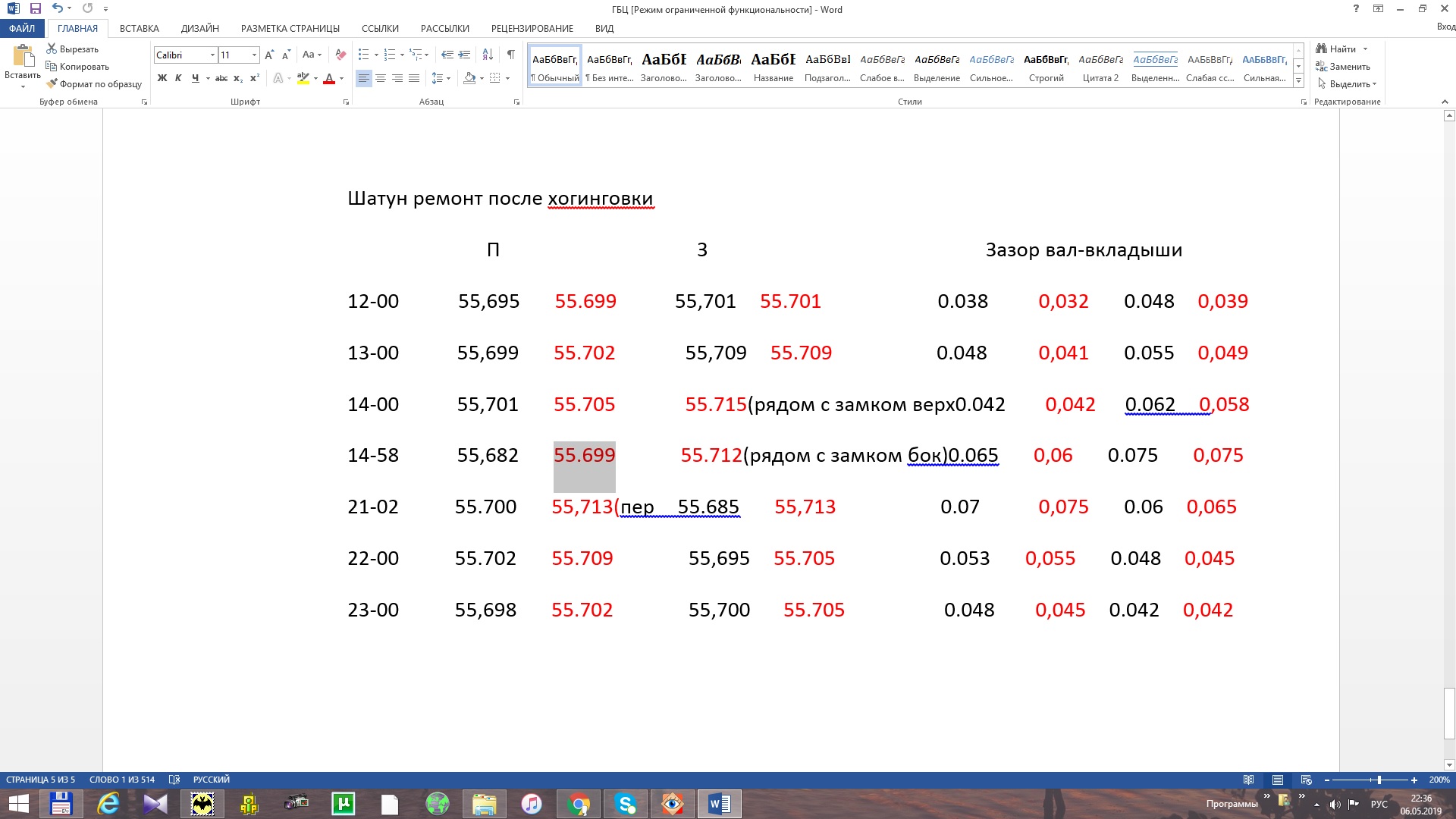
Task: Click the bulleted list icon
Action: click(x=364, y=55)
